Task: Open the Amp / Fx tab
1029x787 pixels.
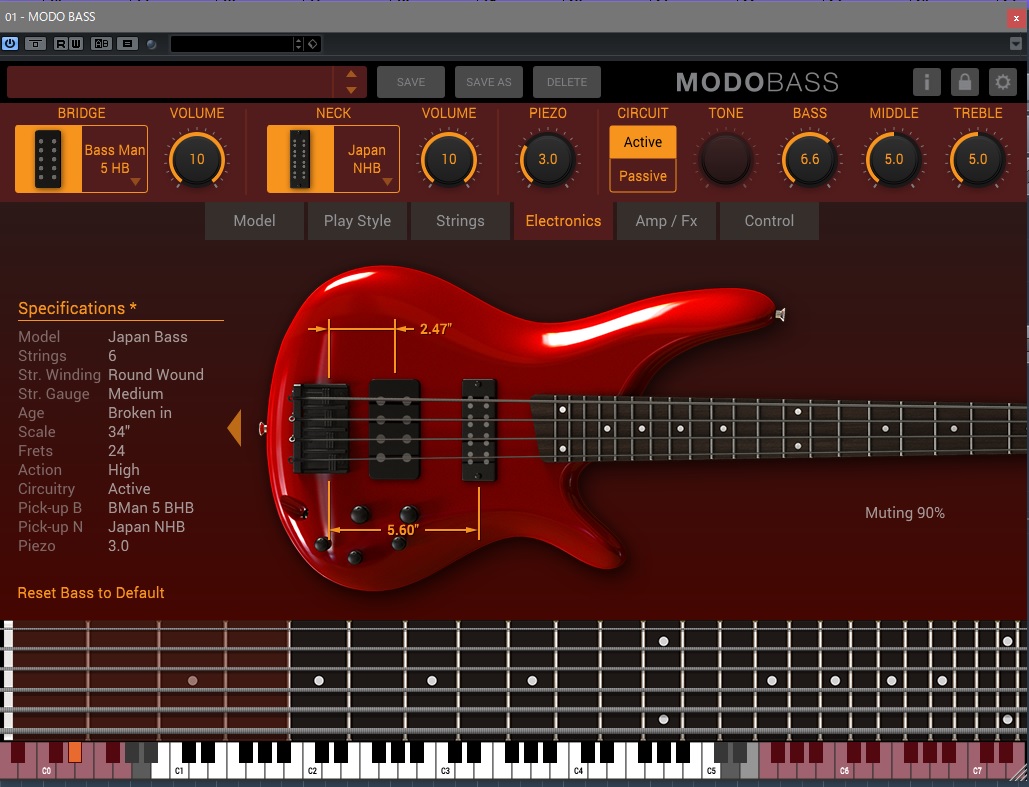Action: tap(666, 221)
